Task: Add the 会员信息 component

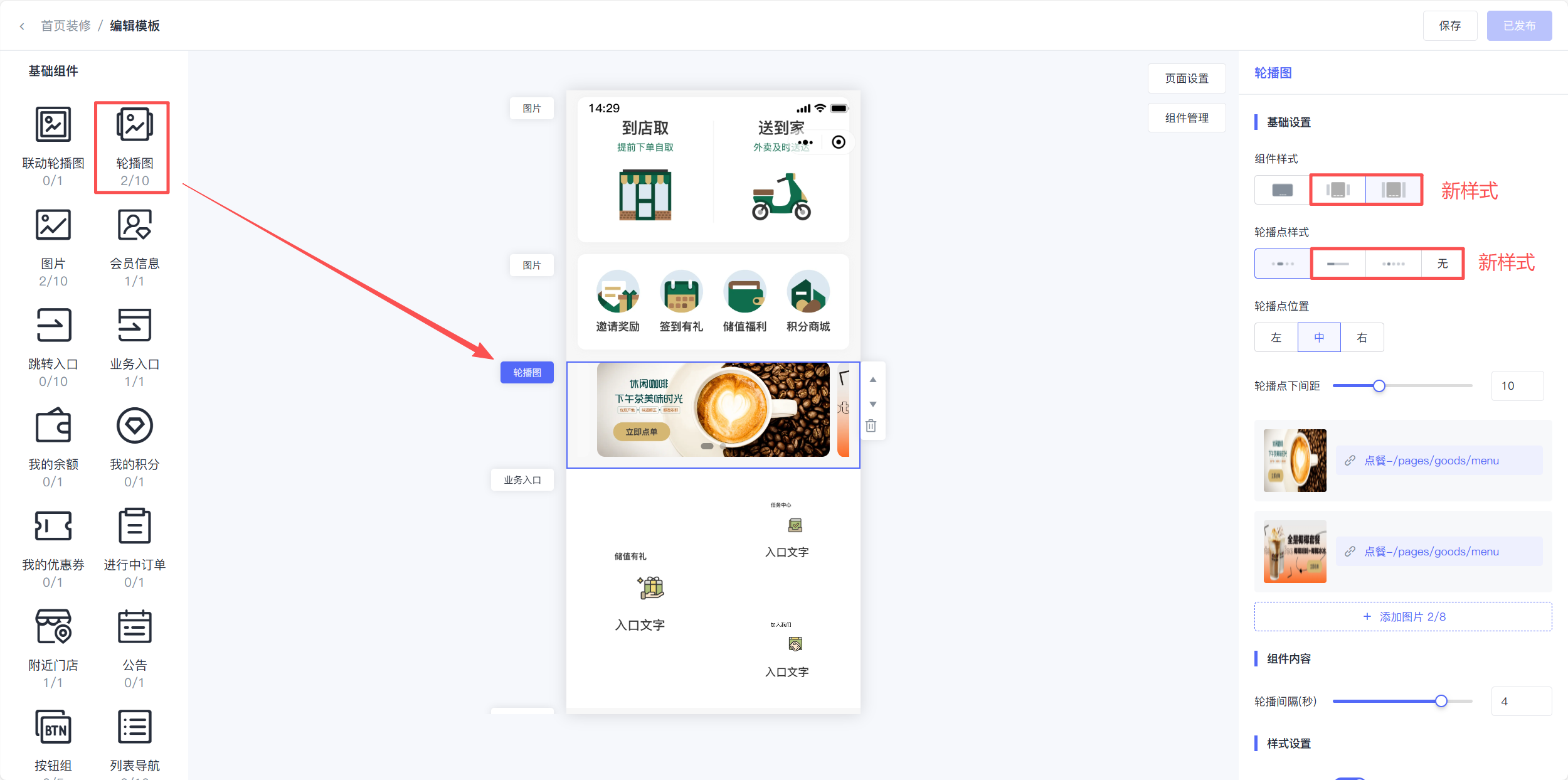Action: click(134, 226)
